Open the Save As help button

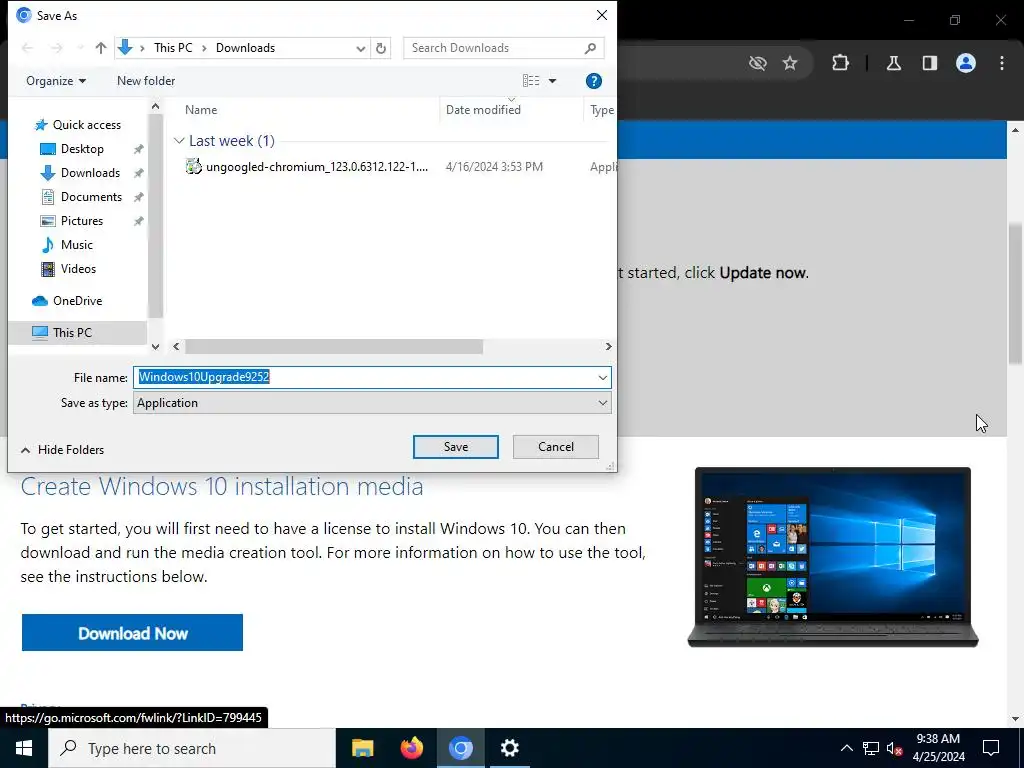tap(594, 81)
